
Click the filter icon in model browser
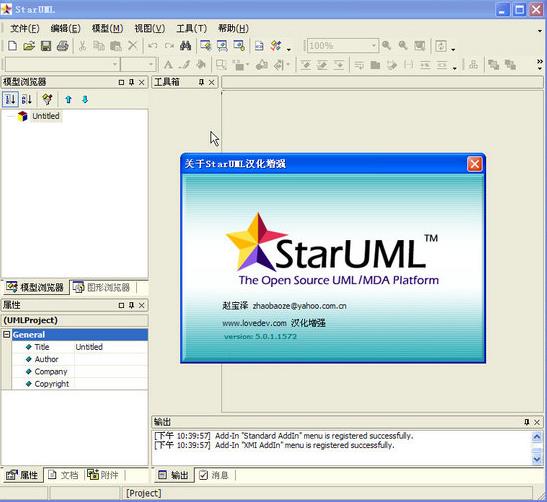(x=47, y=99)
